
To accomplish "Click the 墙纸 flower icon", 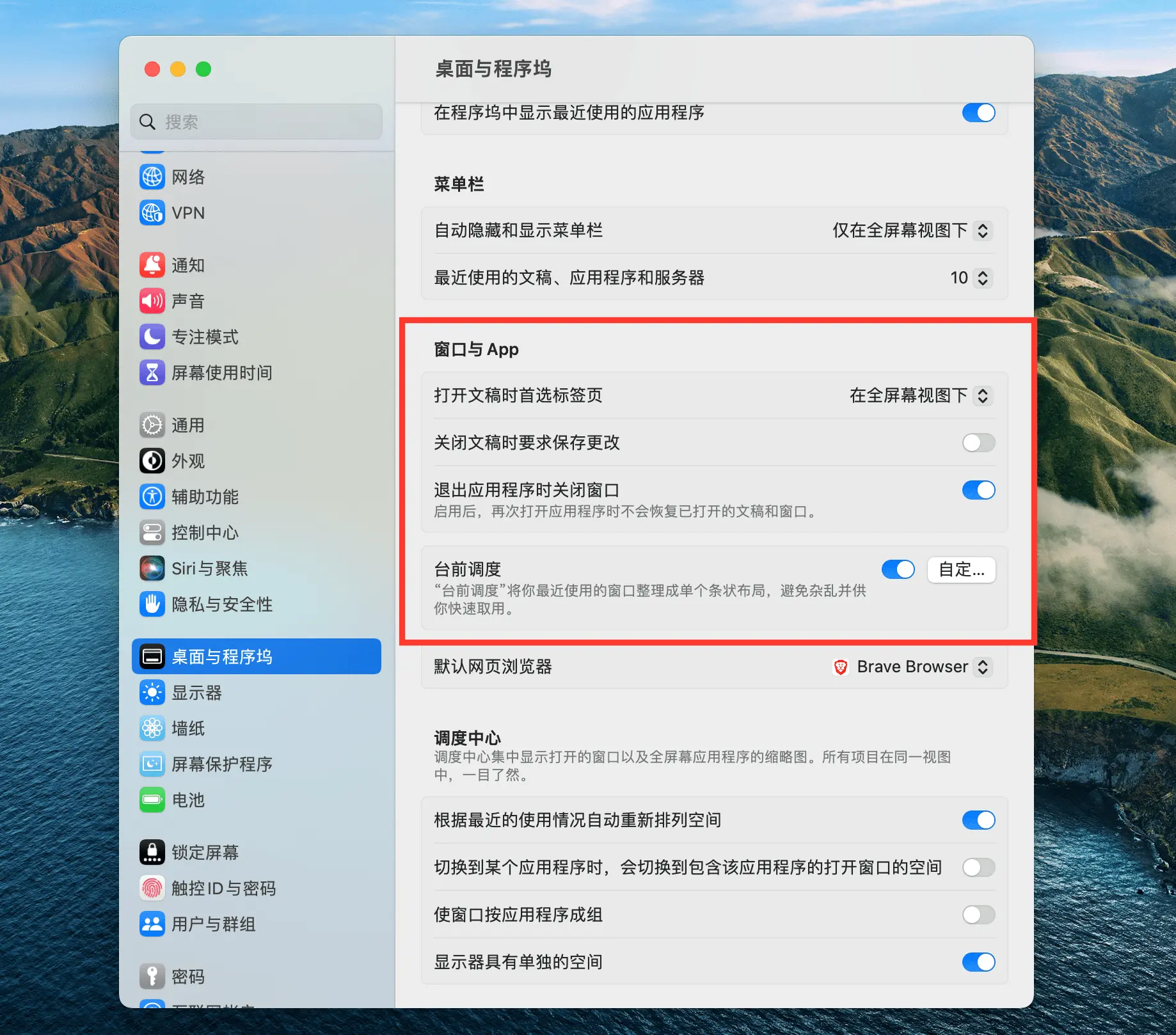I will (x=152, y=728).
